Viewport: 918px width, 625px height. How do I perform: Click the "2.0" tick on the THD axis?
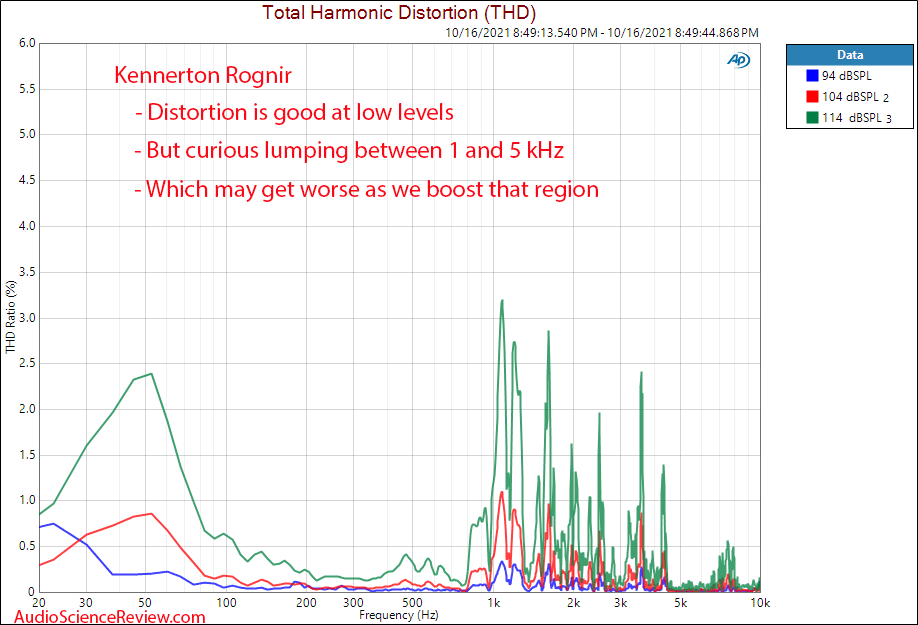[x=28, y=409]
